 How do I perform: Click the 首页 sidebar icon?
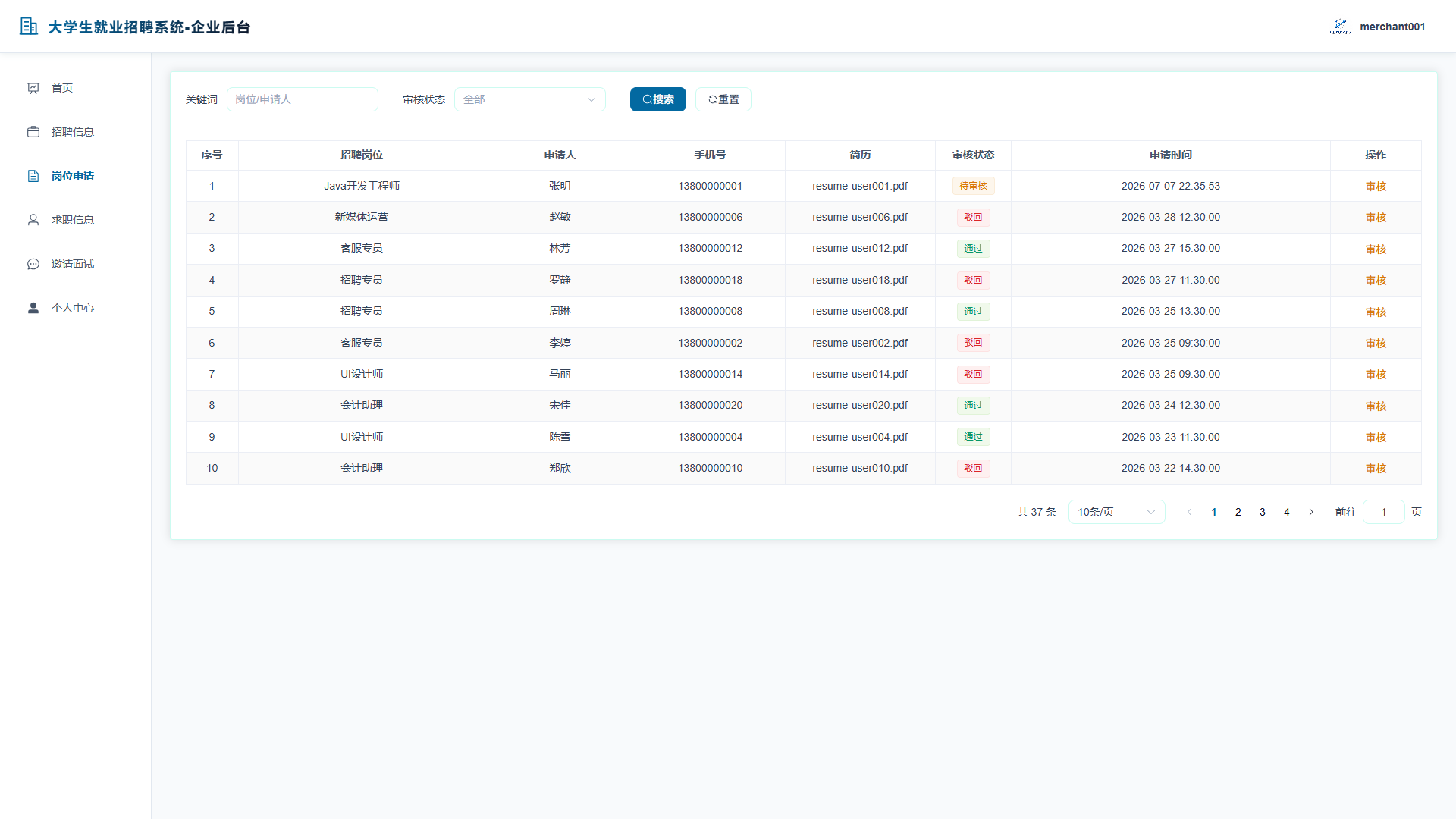click(33, 88)
